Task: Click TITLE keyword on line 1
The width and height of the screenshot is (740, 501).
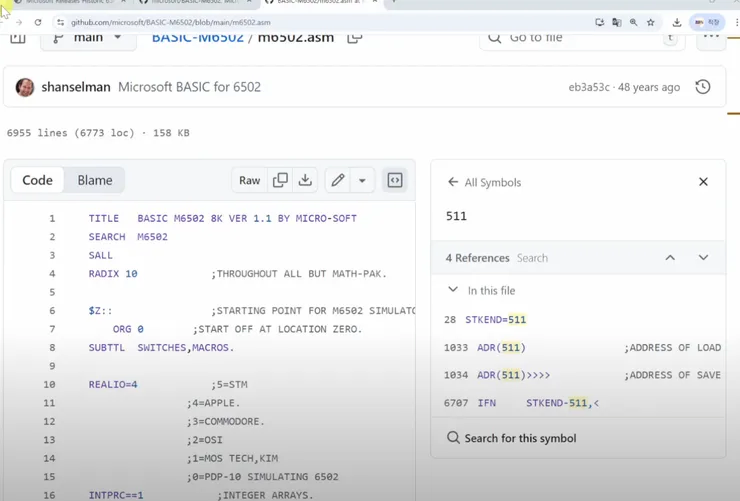Action: tap(104, 218)
